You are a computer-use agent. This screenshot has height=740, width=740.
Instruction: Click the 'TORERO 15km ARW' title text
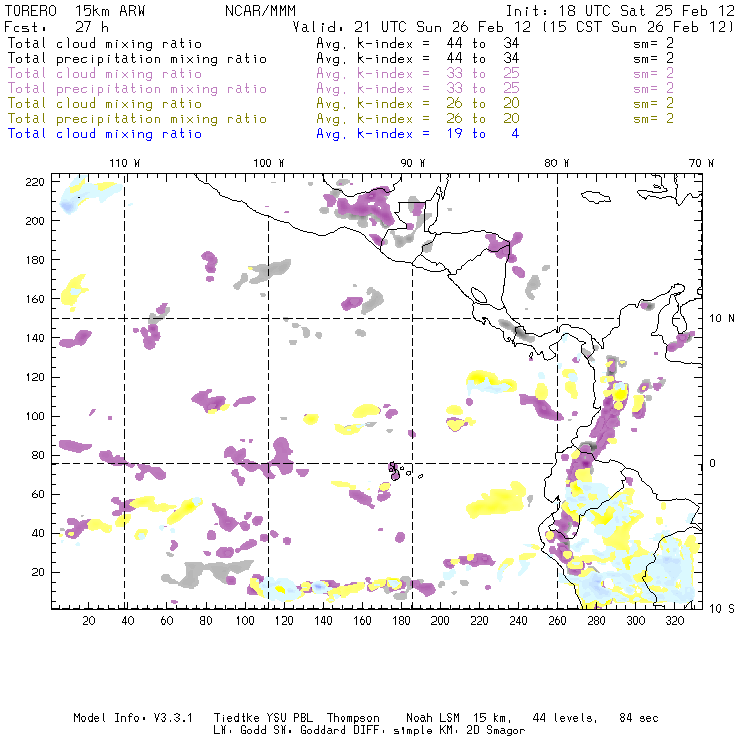[75, 11]
